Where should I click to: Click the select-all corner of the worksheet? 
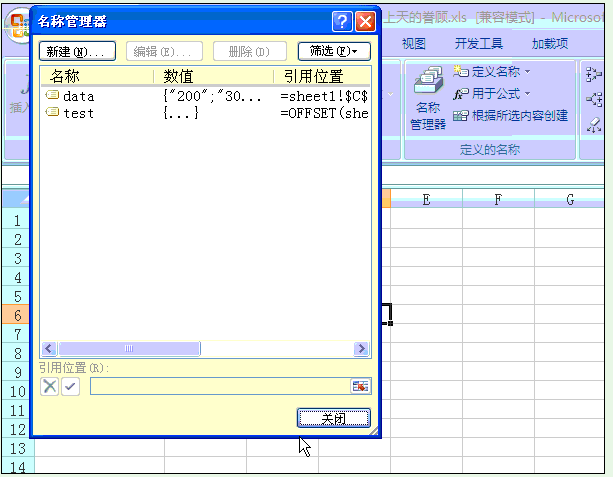coord(16,199)
